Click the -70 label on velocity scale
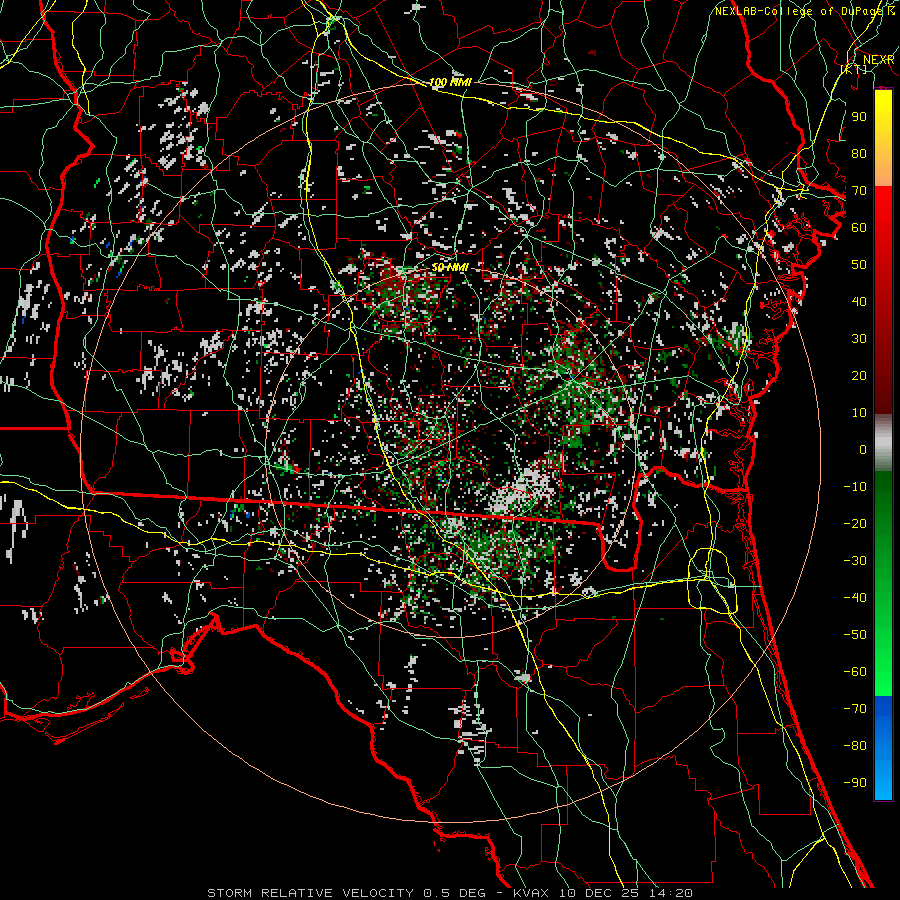The width and height of the screenshot is (900, 900). click(855, 709)
